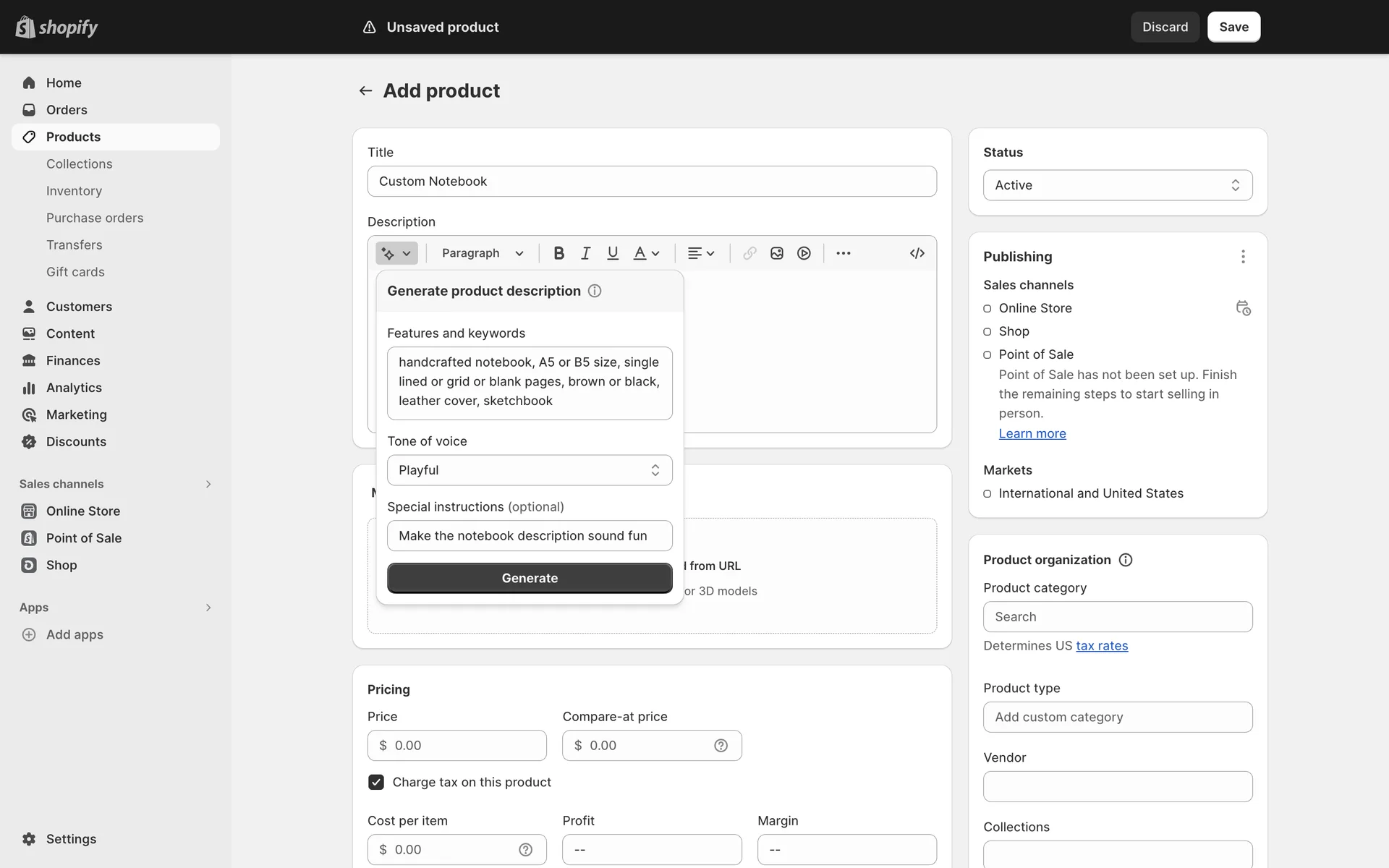
Task: Switch to HTML code view
Action: [917, 253]
